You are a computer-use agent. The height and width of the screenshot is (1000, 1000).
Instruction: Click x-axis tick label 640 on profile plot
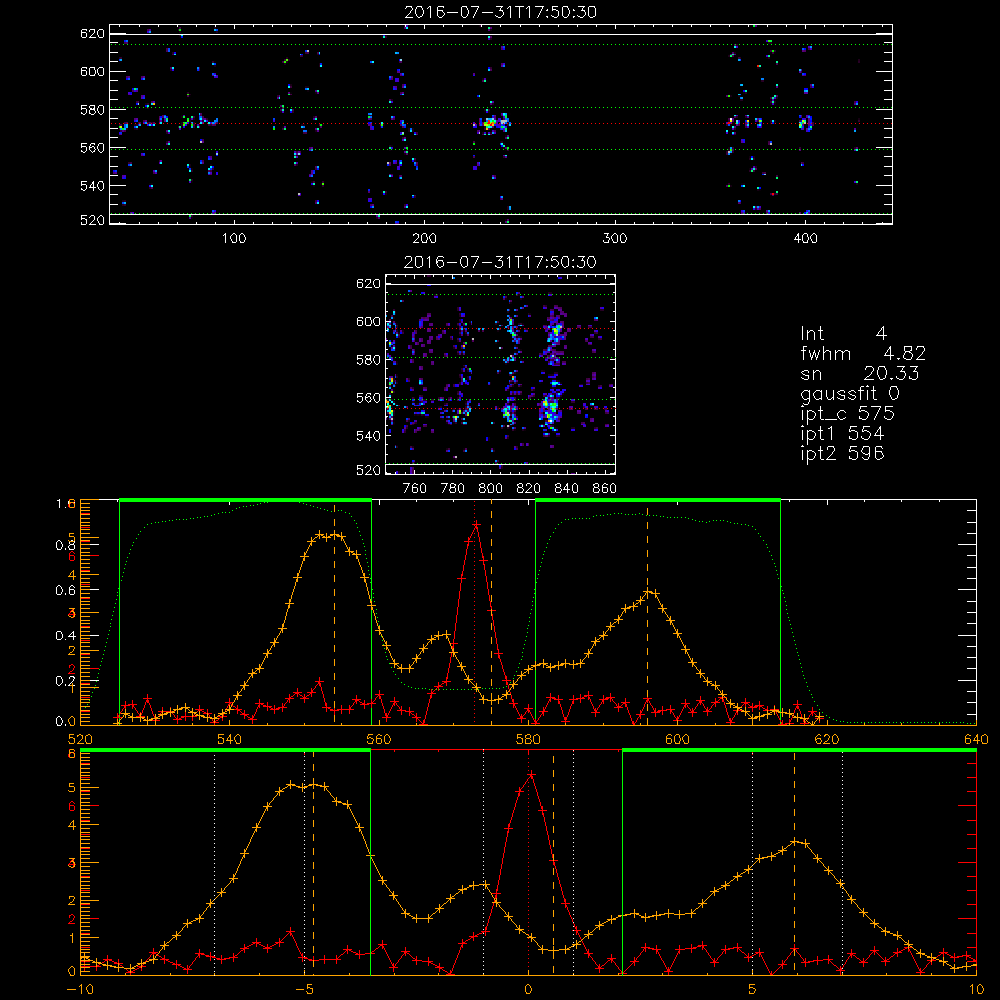tap(976, 739)
